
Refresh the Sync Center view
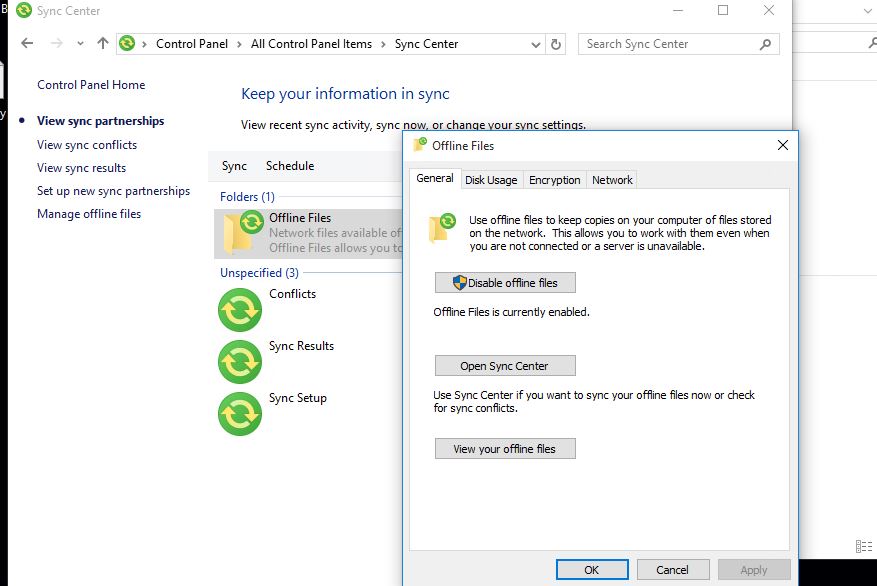coord(555,44)
